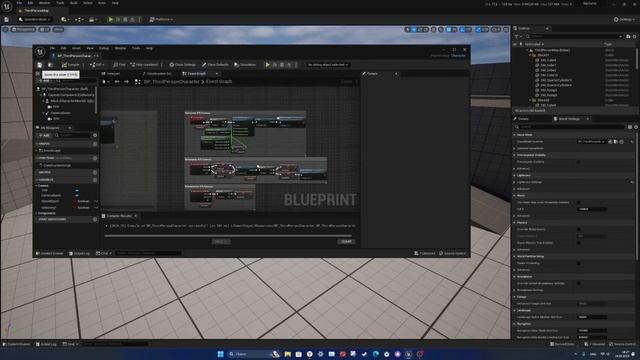
Task: Add new graph with the Graphs plus icon
Action: point(95,144)
